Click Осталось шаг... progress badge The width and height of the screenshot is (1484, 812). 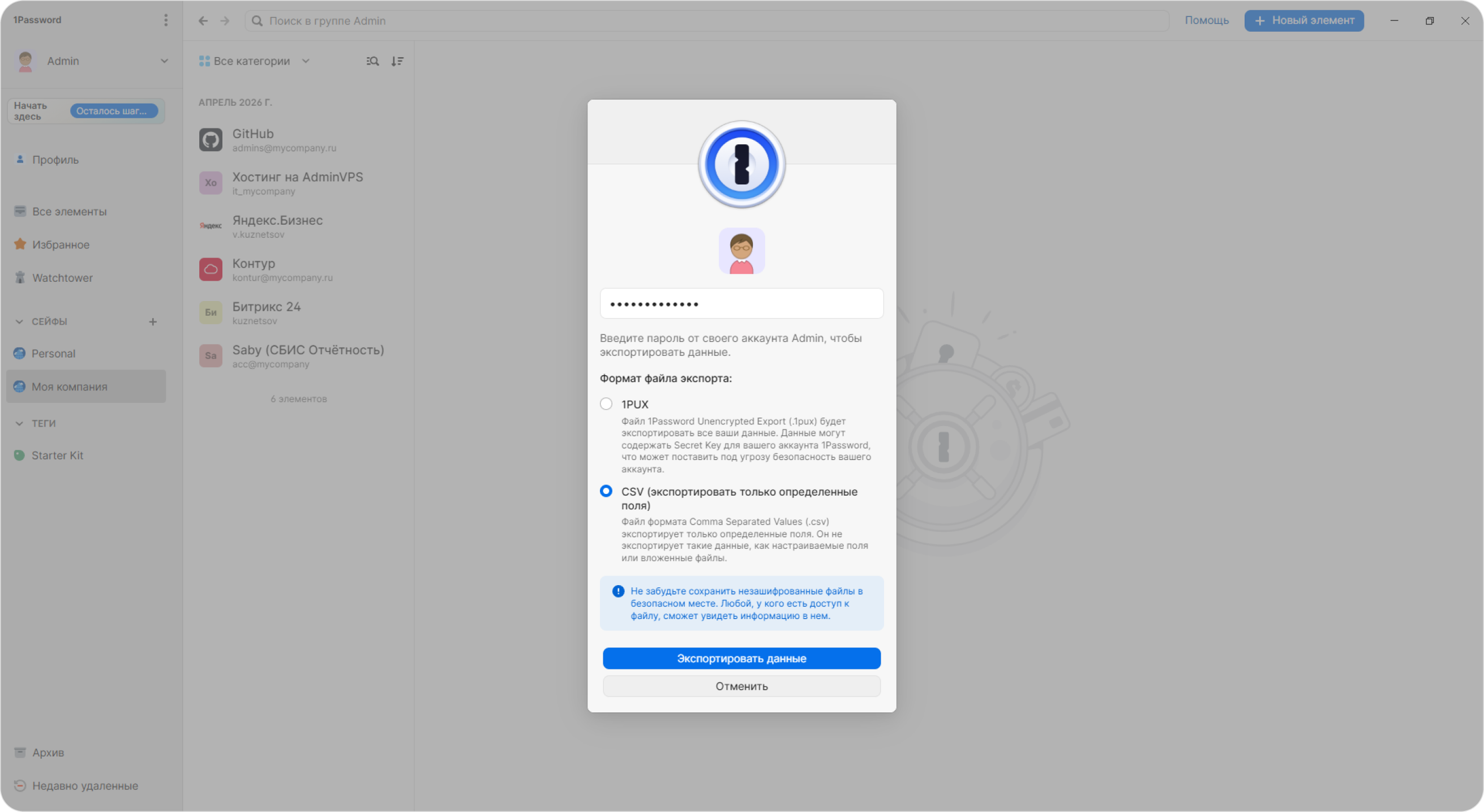114,110
